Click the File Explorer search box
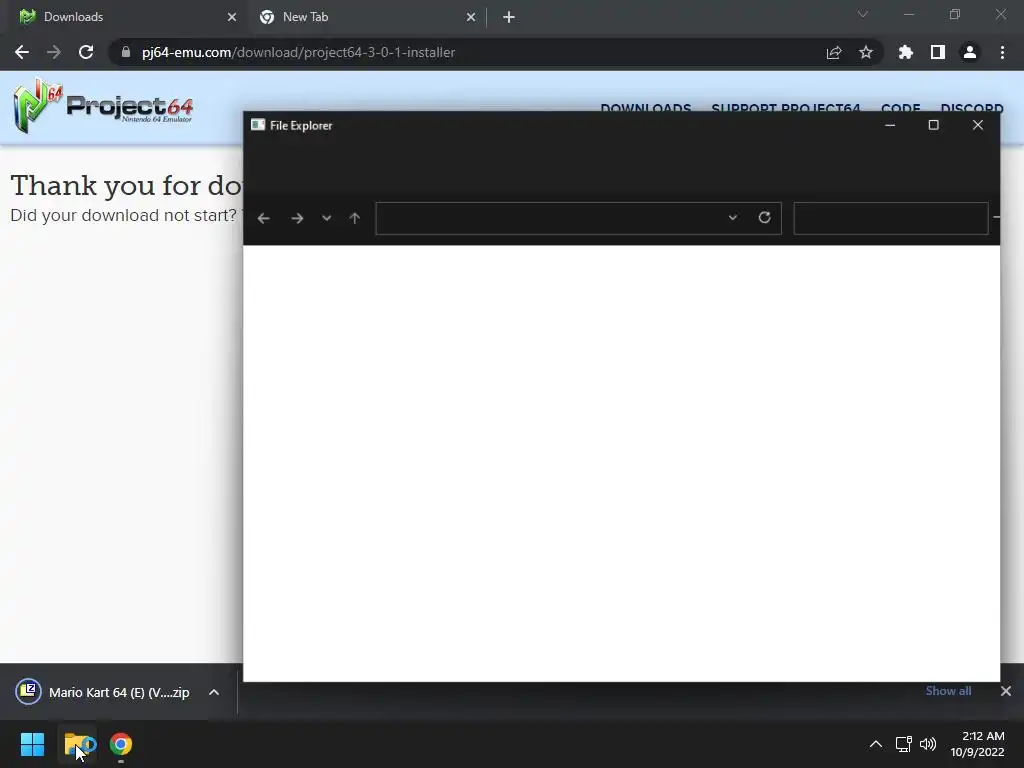The width and height of the screenshot is (1024, 768). (891, 218)
